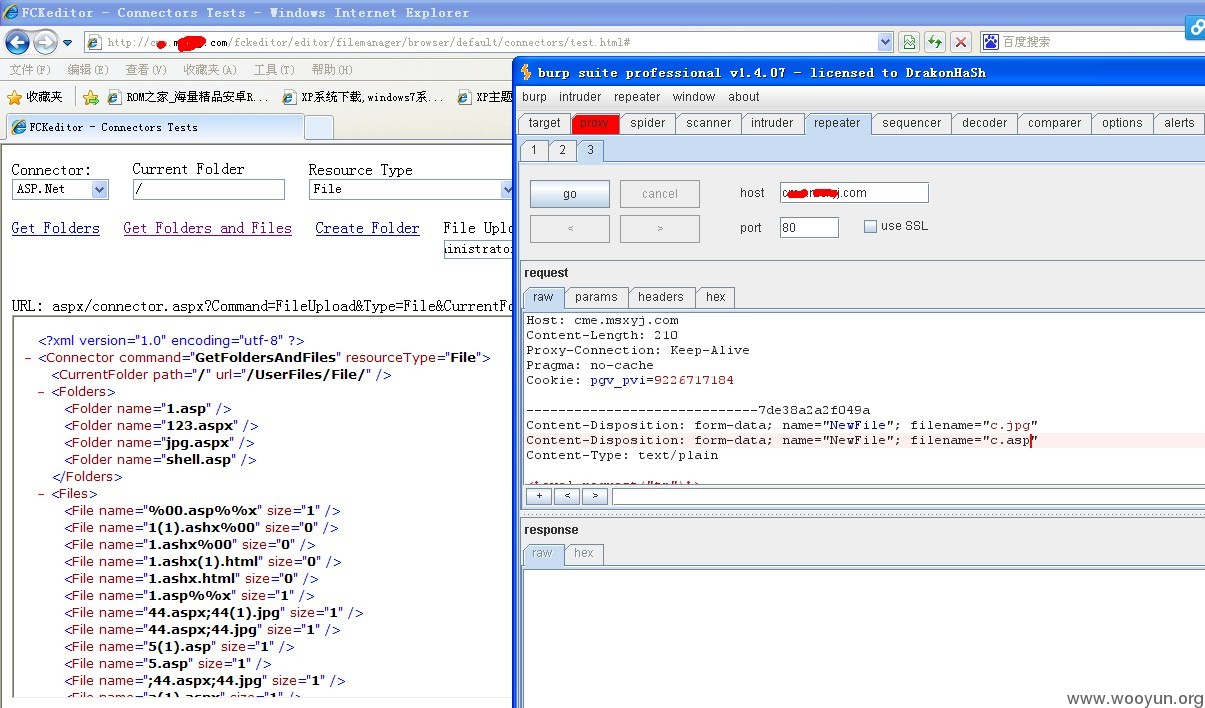Open the 帮助(H) menu
The image size is (1205, 708).
pyautogui.click(x=332, y=70)
